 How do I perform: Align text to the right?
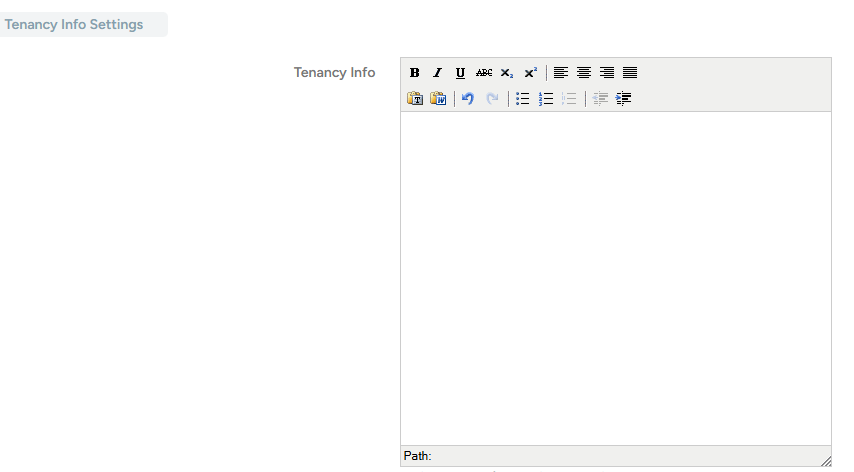(x=607, y=73)
